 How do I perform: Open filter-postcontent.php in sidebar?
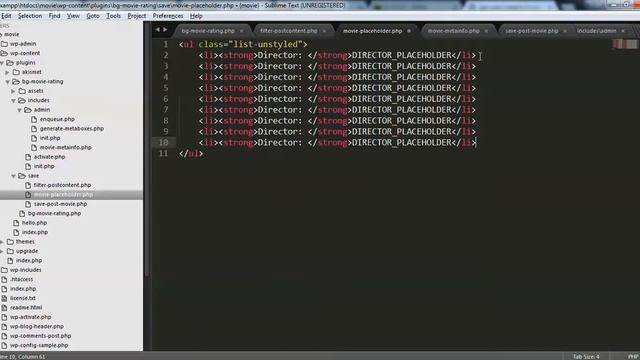[62, 185]
